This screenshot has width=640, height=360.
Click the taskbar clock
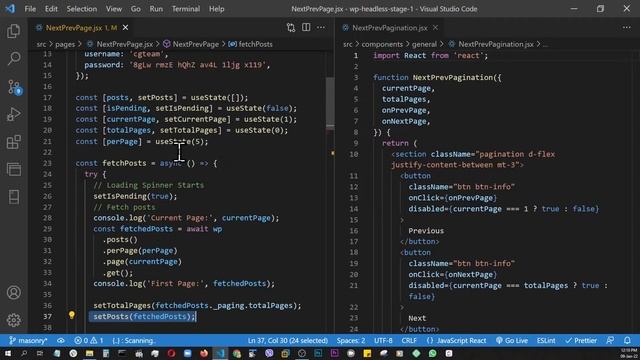click(628, 353)
